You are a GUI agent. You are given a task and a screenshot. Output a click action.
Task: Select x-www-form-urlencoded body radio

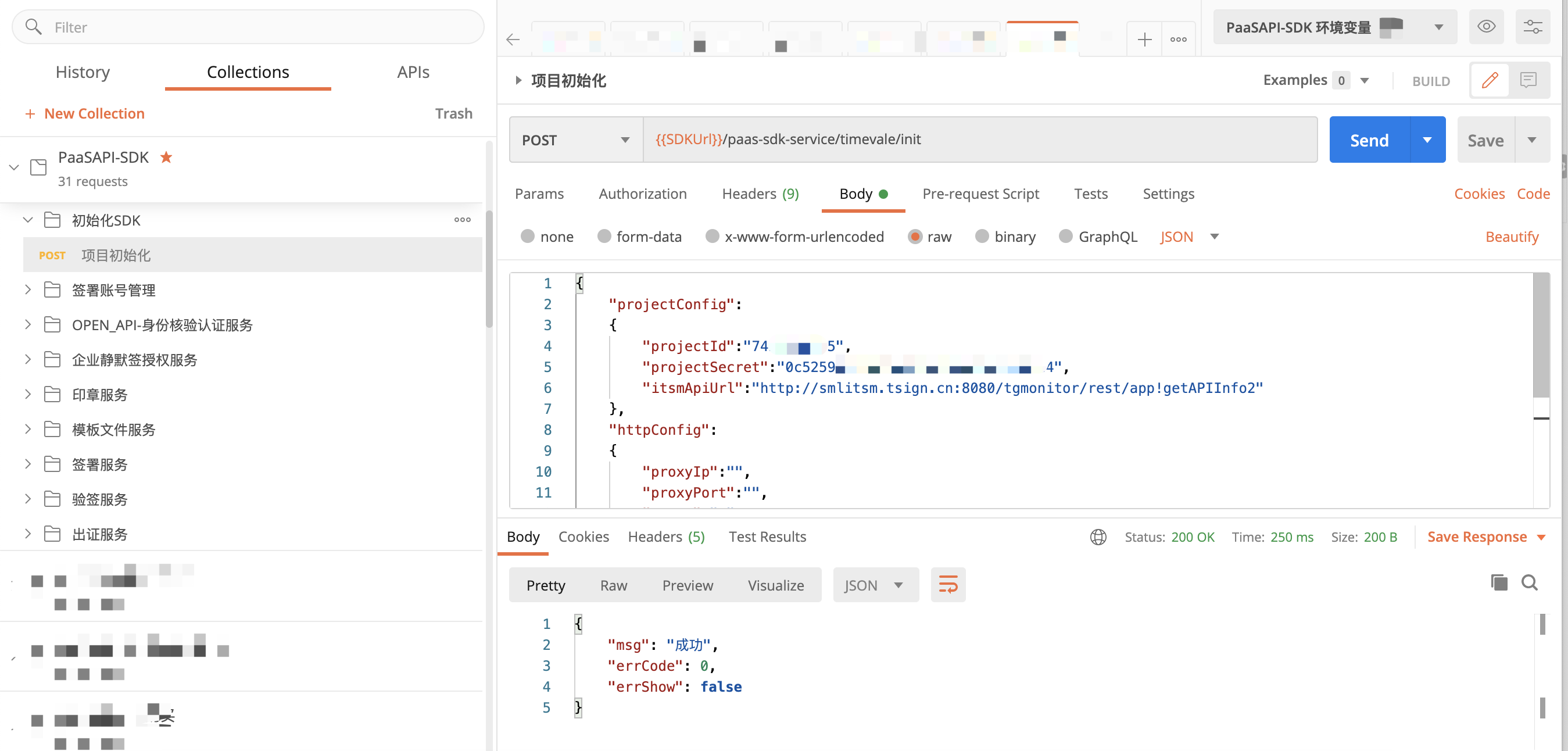tap(712, 236)
